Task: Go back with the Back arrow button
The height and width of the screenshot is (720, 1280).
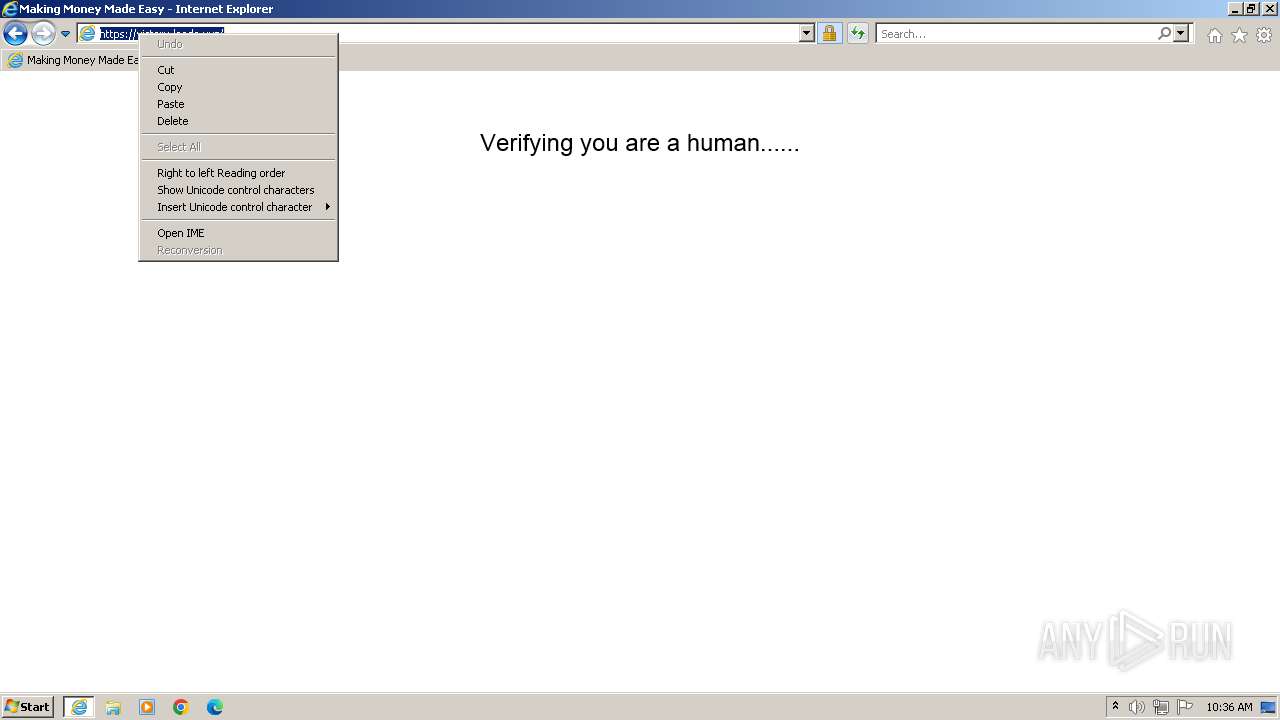Action: tap(15, 34)
